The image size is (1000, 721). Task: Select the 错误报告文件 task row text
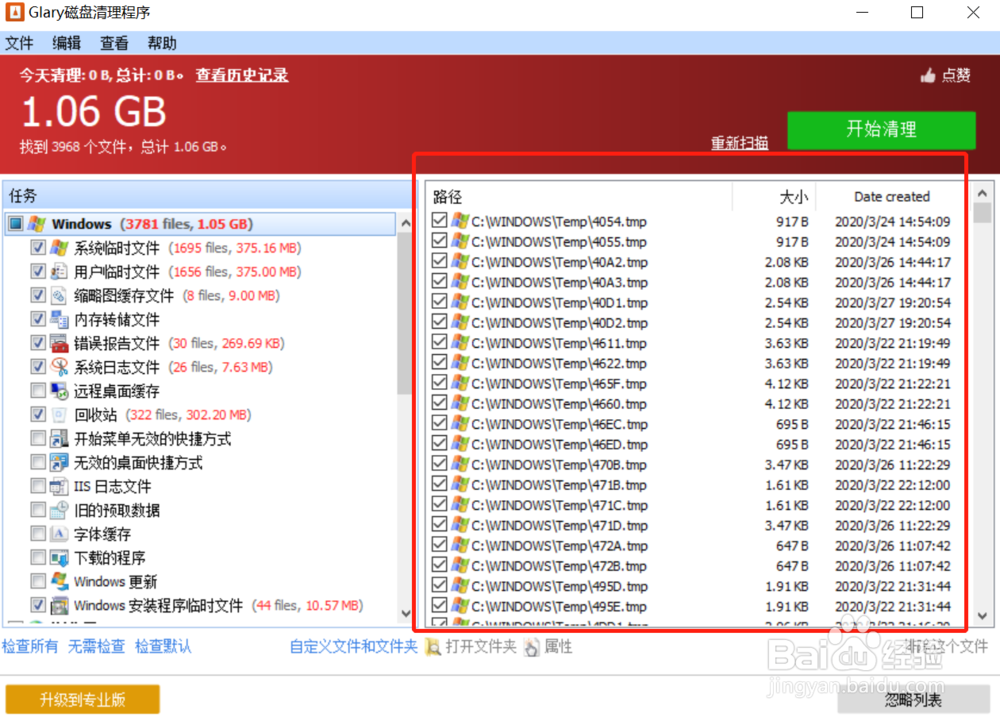(116, 344)
